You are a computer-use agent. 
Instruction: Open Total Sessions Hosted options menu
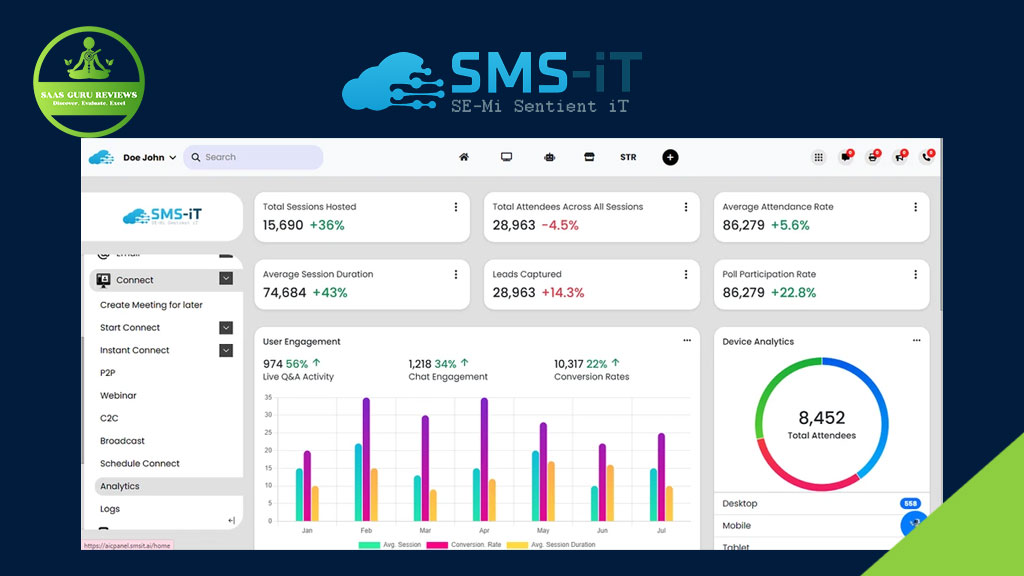click(456, 207)
